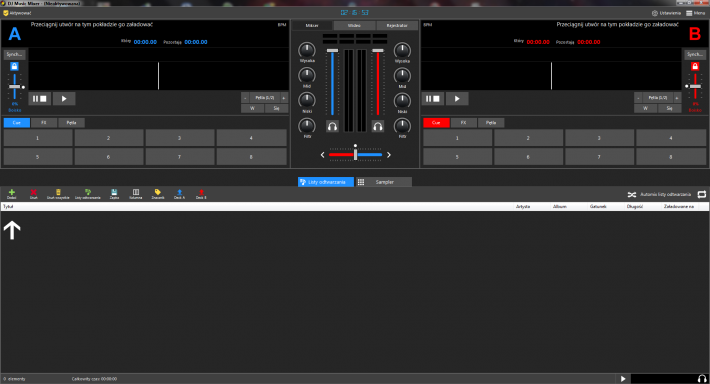Decrease Deck A loop length with minus

pos(245,98)
